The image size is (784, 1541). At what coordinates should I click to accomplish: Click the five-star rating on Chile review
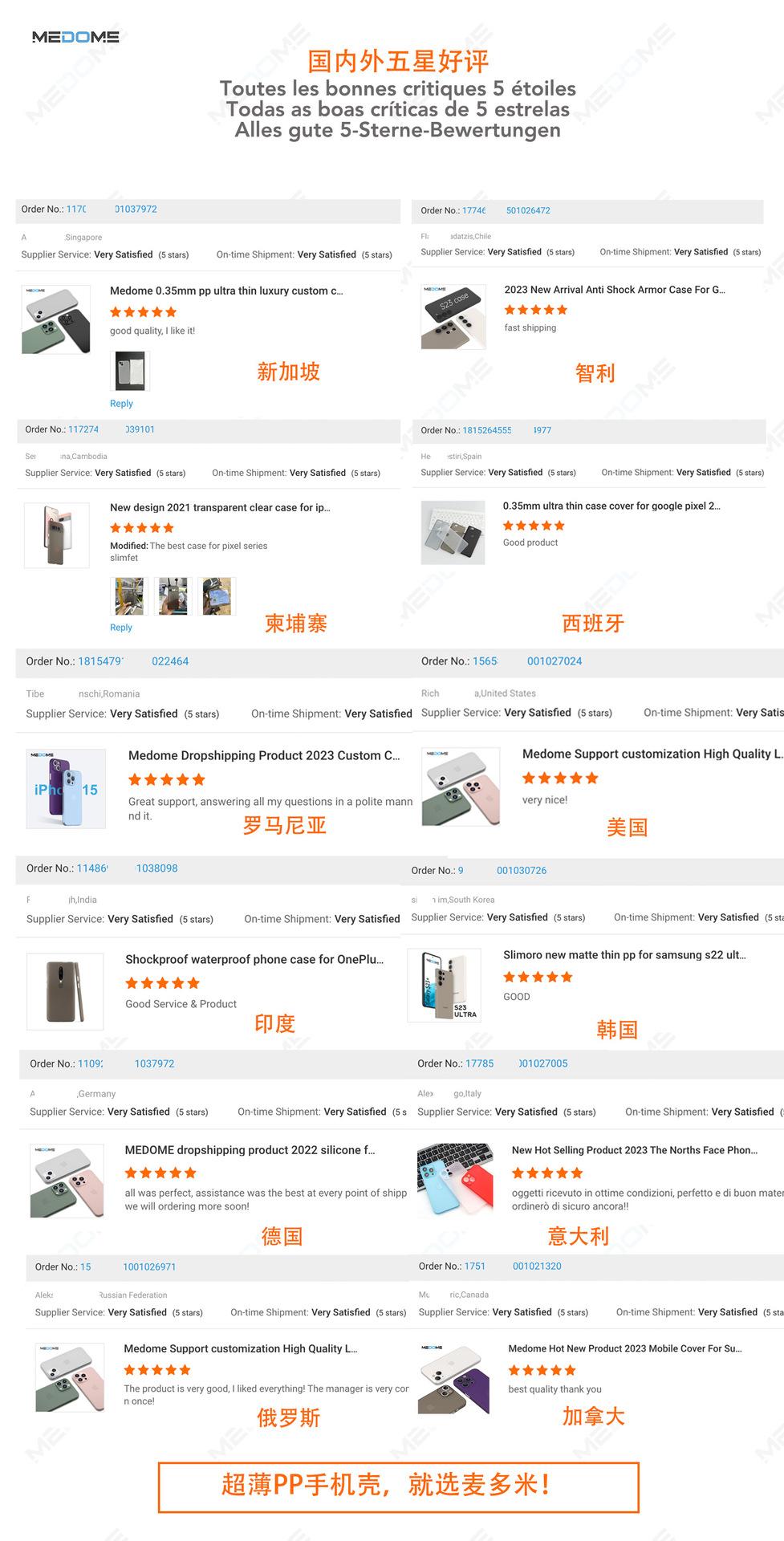tap(535, 310)
